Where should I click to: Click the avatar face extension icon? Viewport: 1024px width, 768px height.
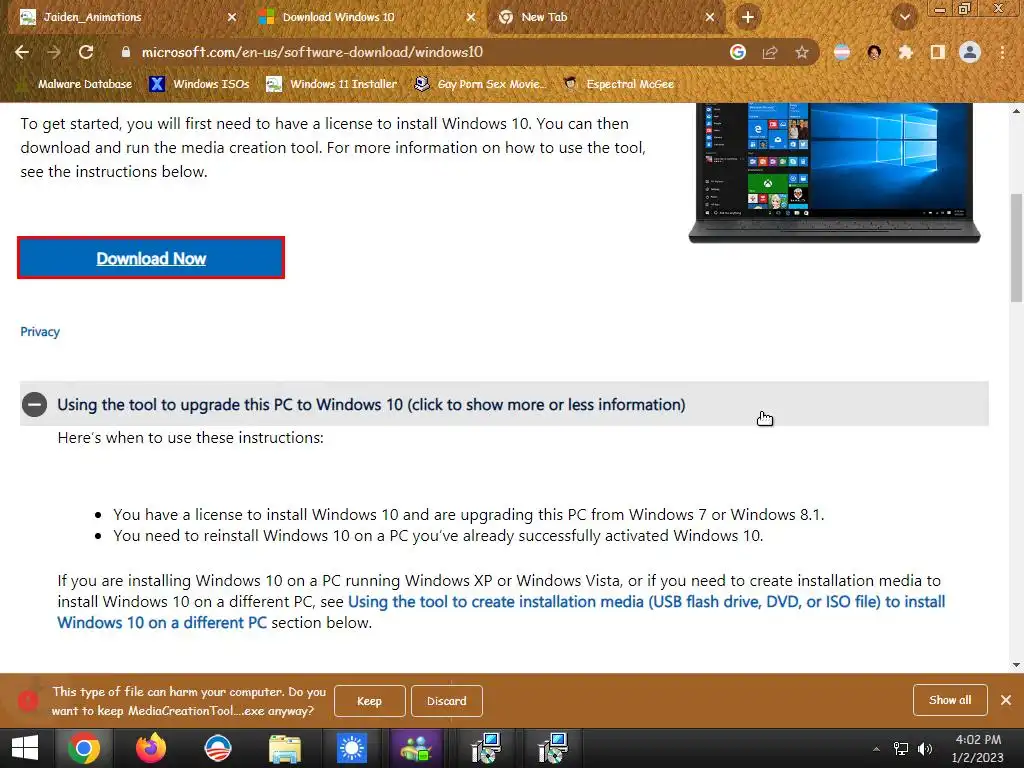point(874,52)
